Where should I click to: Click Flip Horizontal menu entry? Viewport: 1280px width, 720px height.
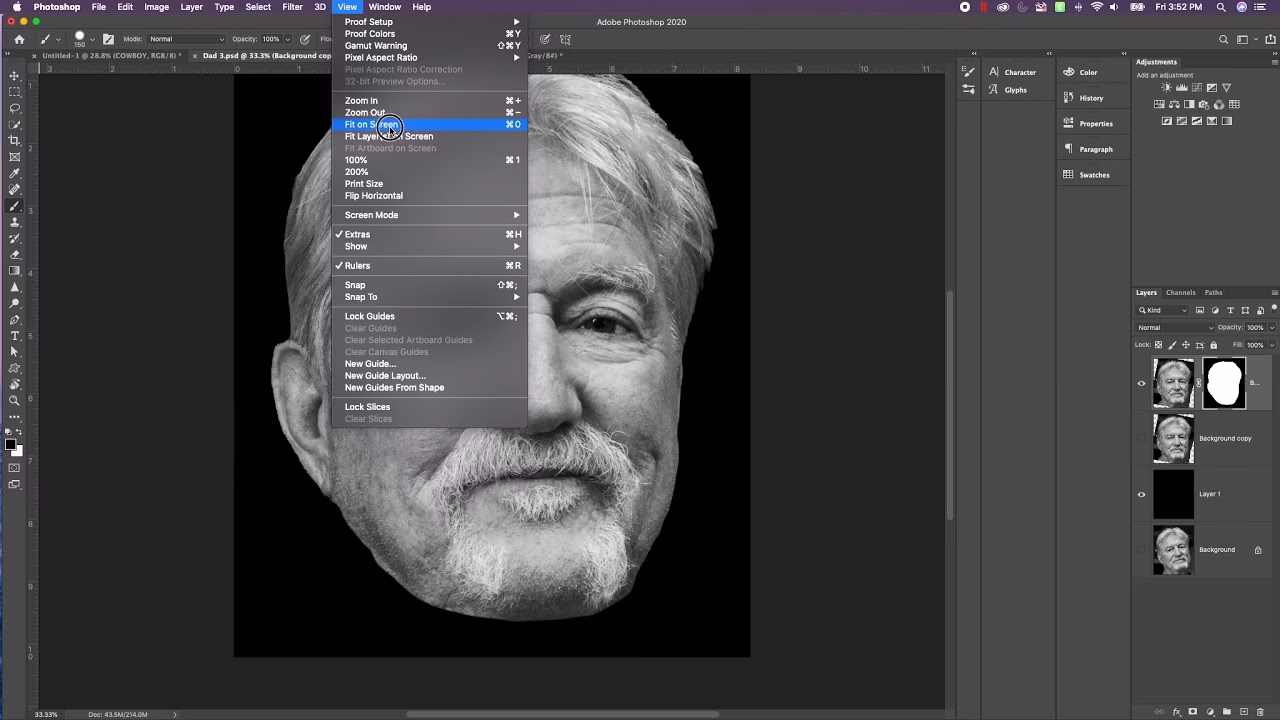pos(374,196)
